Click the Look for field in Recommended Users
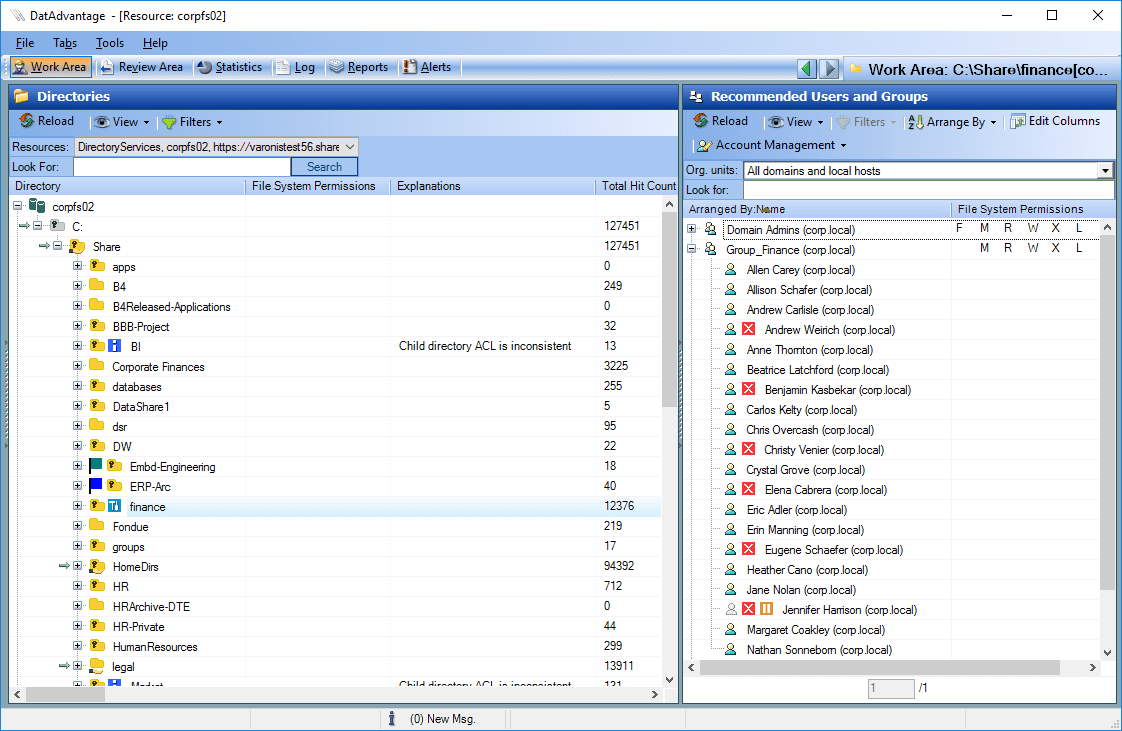The width and height of the screenshot is (1122, 731). pyautogui.click(x=927, y=190)
